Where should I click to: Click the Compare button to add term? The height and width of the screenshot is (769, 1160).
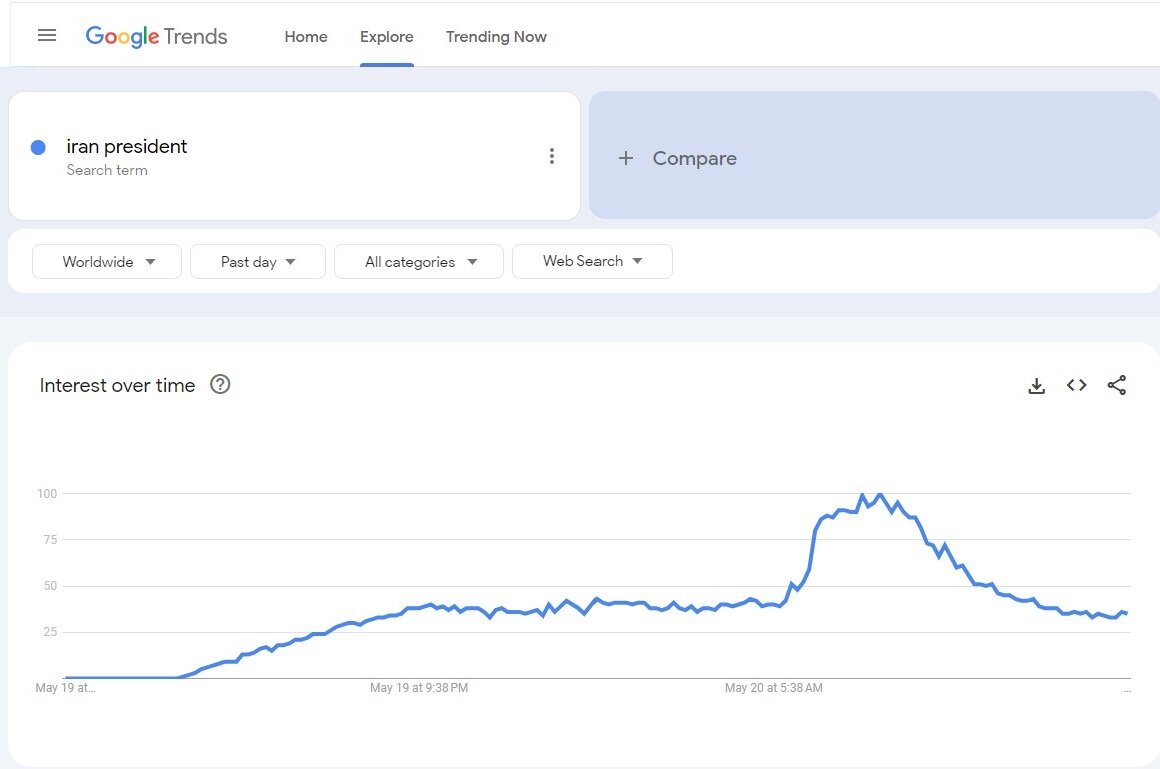pos(694,158)
